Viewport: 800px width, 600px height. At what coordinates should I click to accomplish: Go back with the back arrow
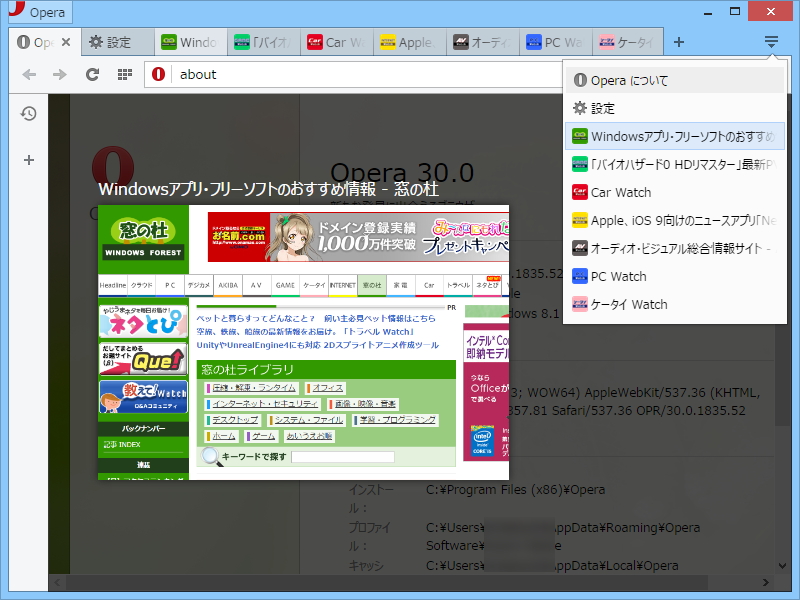[29, 74]
